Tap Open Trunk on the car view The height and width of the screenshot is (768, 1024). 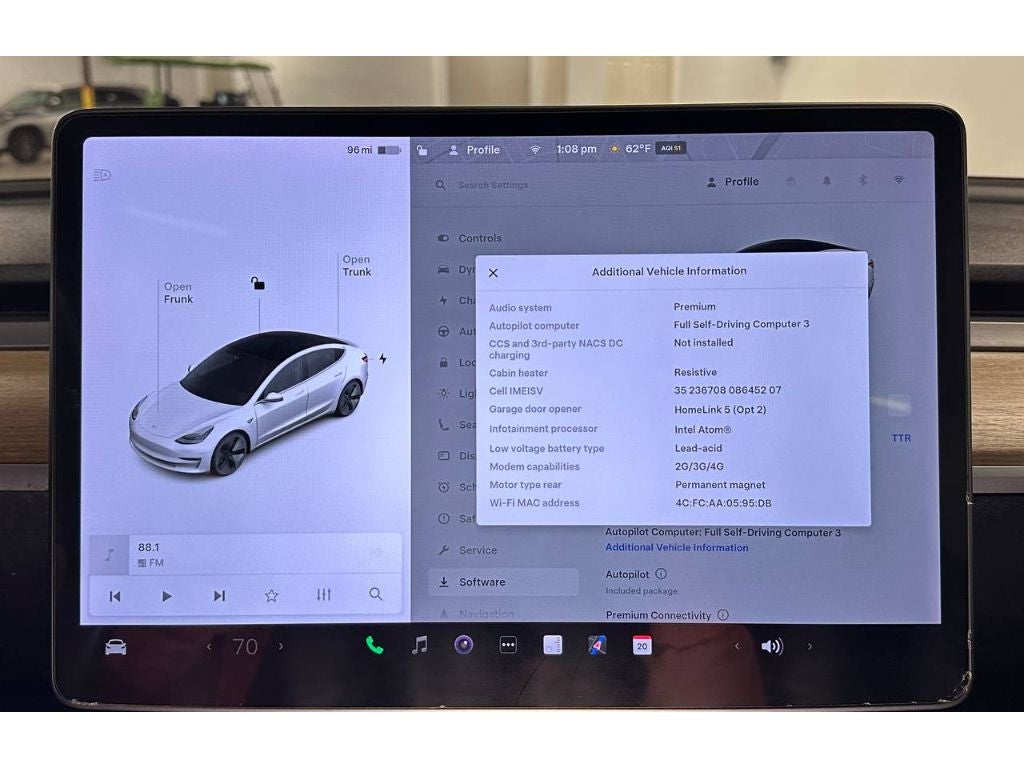[x=356, y=266]
